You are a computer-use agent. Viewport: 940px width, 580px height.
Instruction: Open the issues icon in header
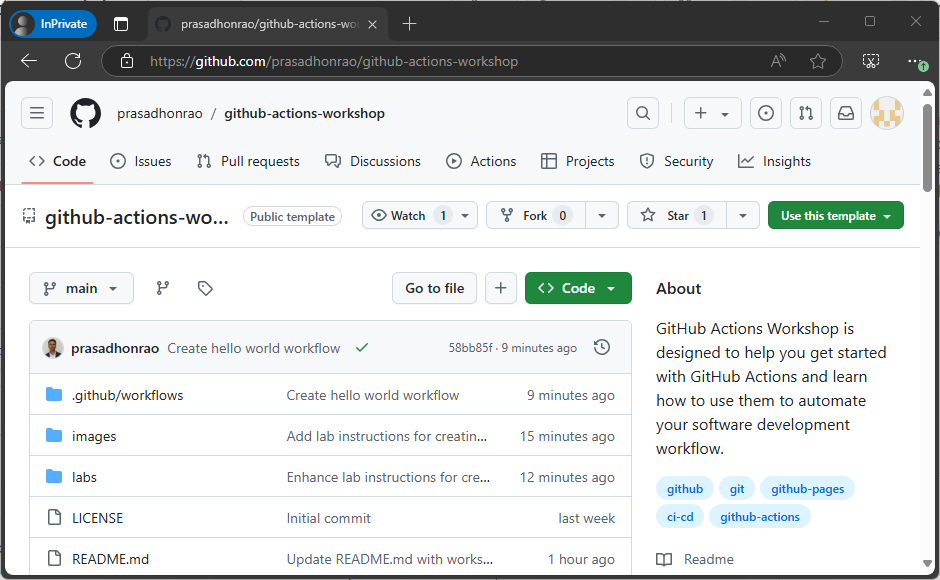pyautogui.click(x=766, y=113)
